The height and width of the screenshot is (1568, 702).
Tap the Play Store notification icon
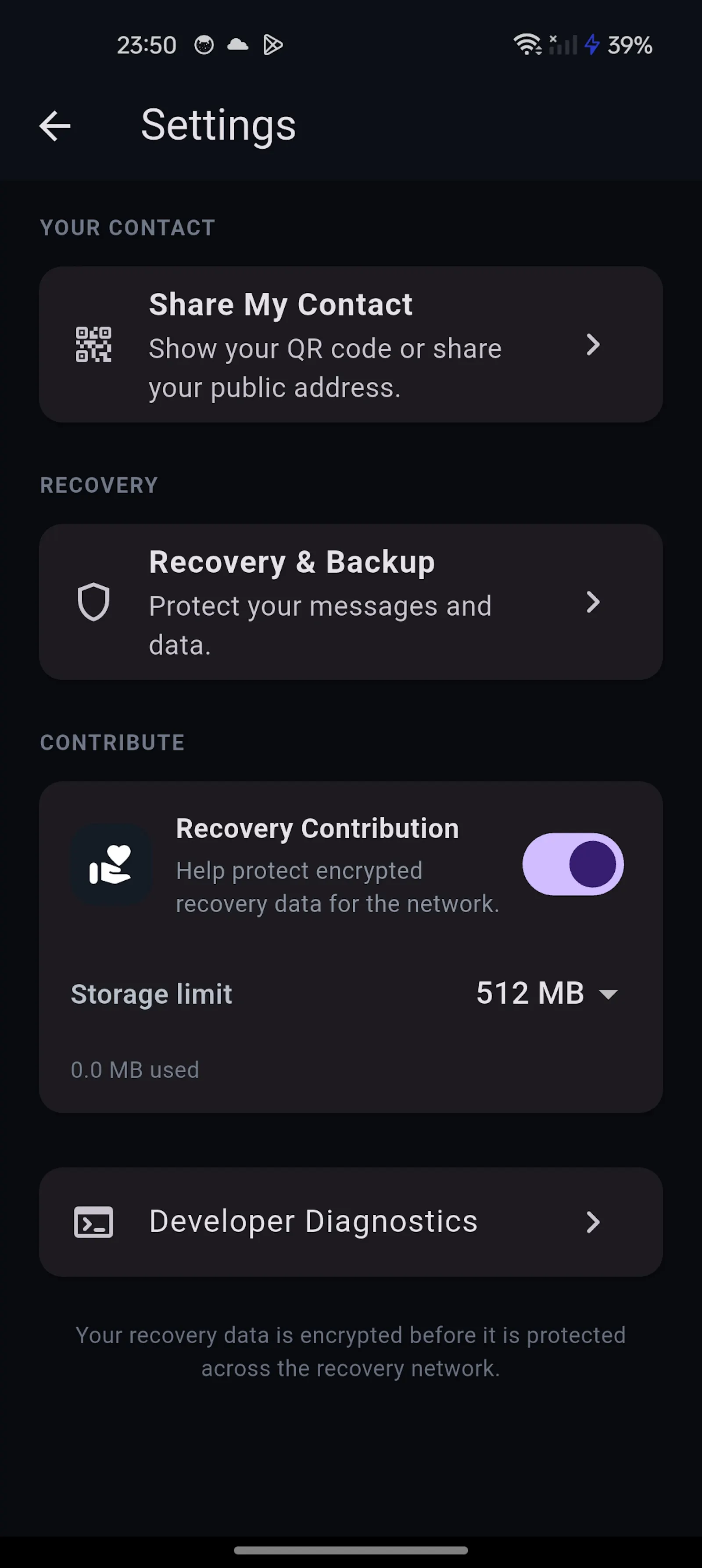(272, 44)
